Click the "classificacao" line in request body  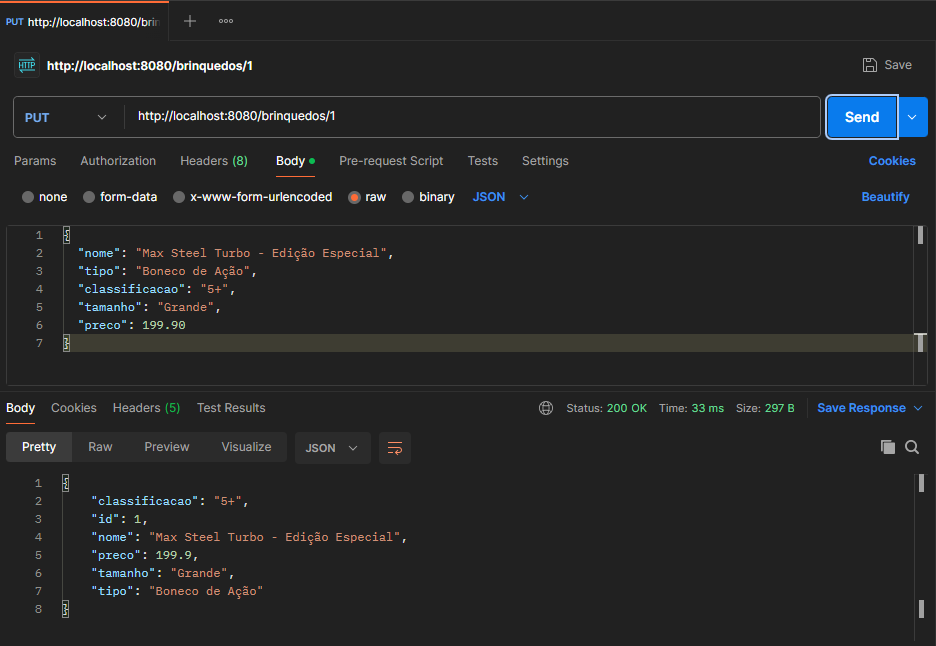156,289
